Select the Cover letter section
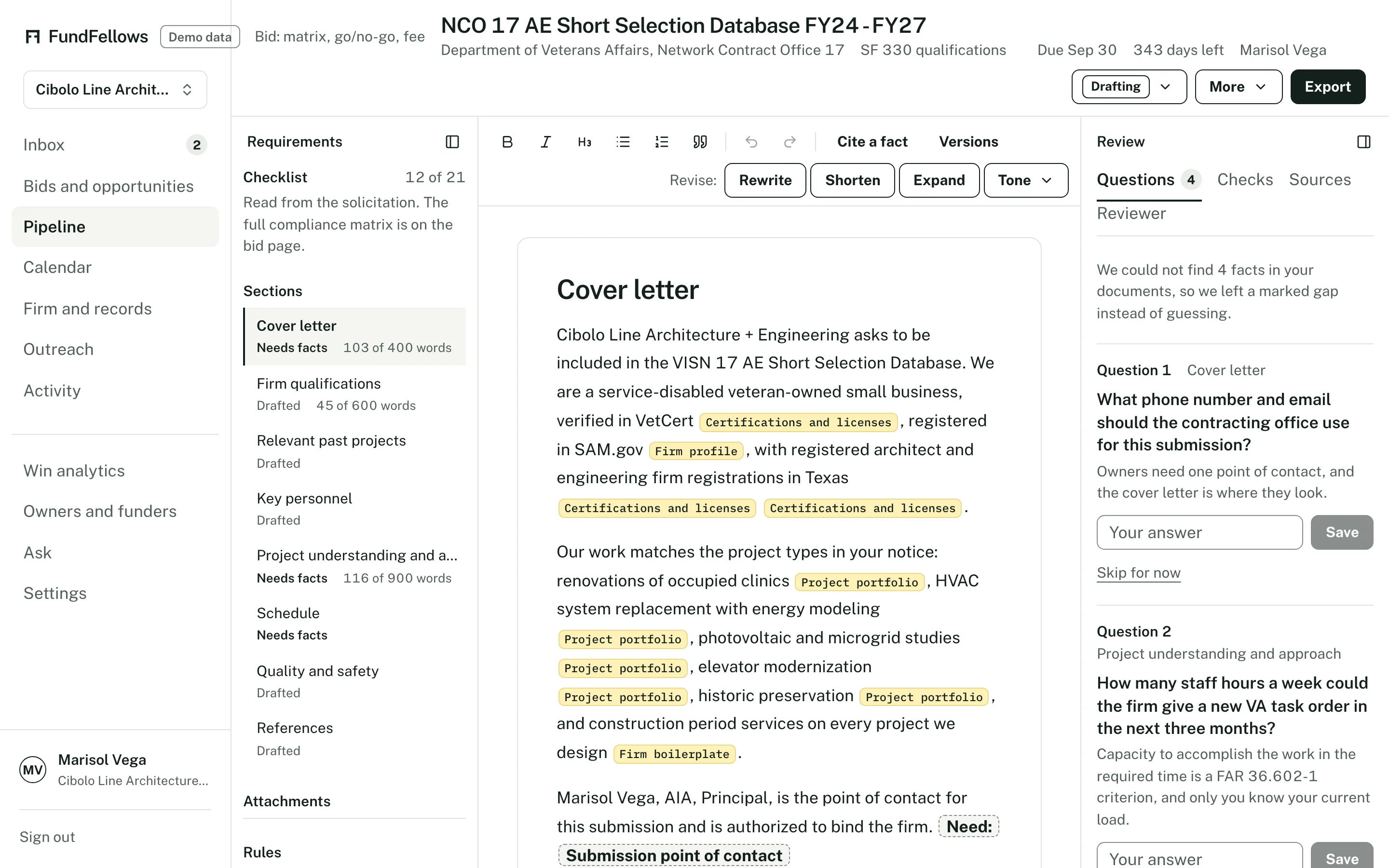Viewport: 1389px width, 868px height. pyautogui.click(x=354, y=337)
